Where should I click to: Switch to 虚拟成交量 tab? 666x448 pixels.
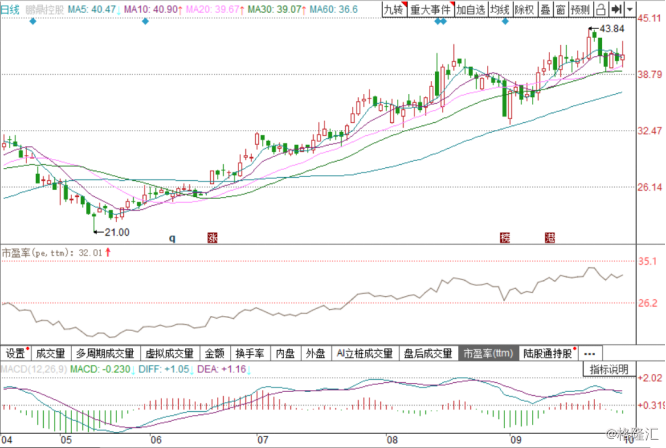[x=169, y=353]
